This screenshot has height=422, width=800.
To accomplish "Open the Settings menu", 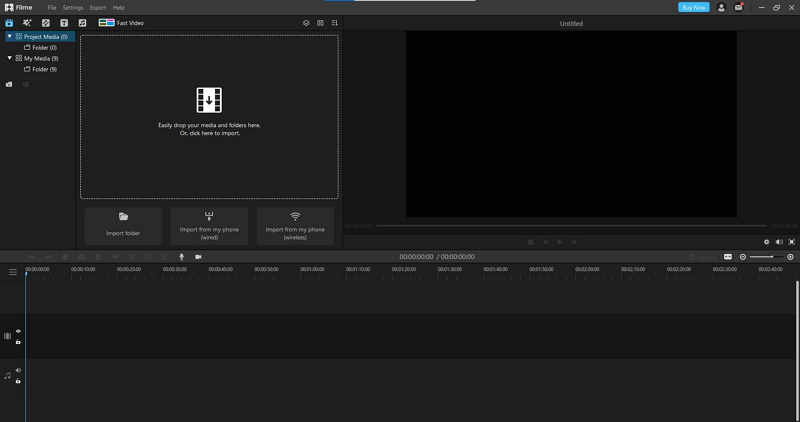I will tap(73, 8).
